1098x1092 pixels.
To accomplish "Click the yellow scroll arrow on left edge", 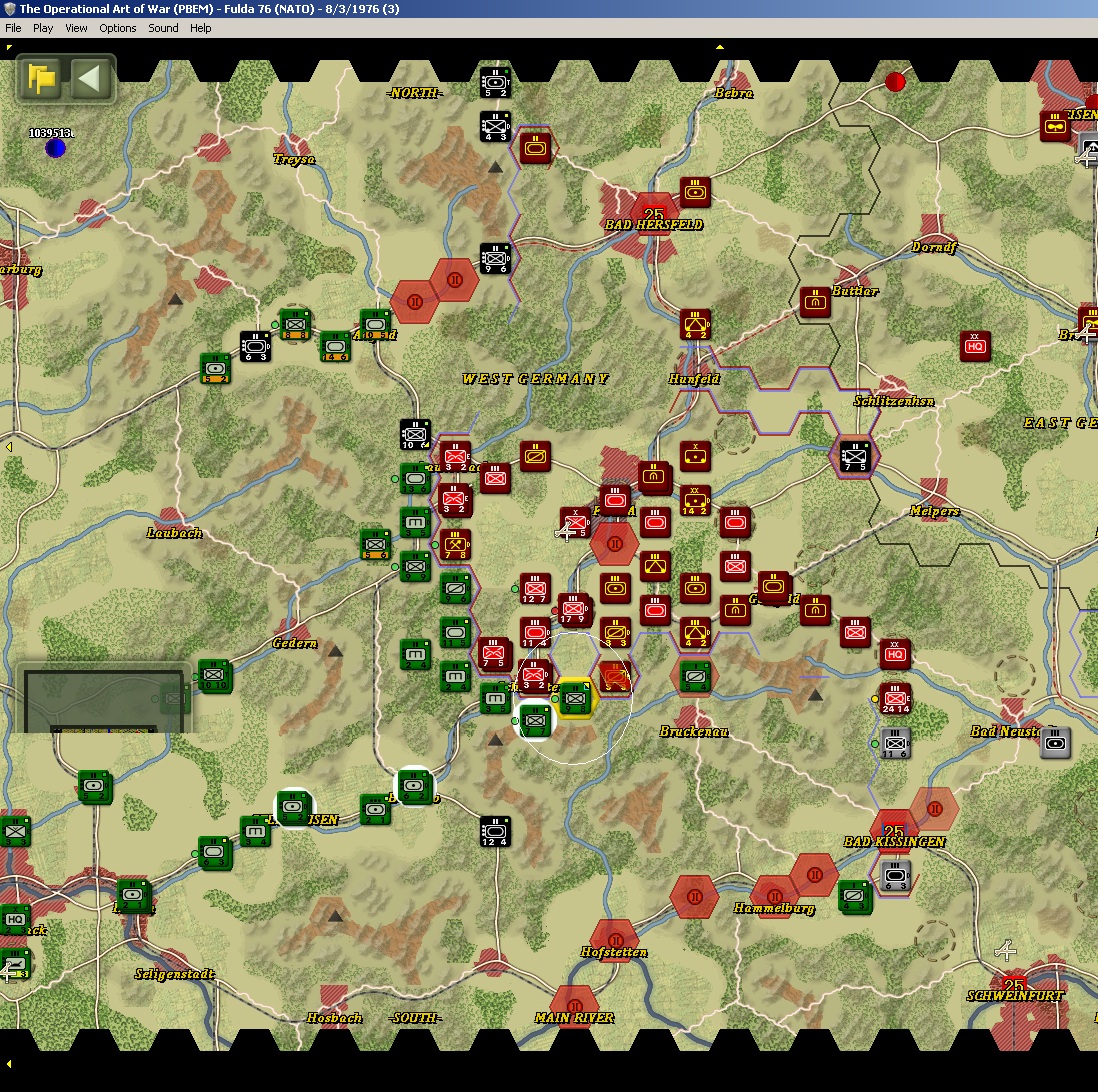I will (8, 446).
